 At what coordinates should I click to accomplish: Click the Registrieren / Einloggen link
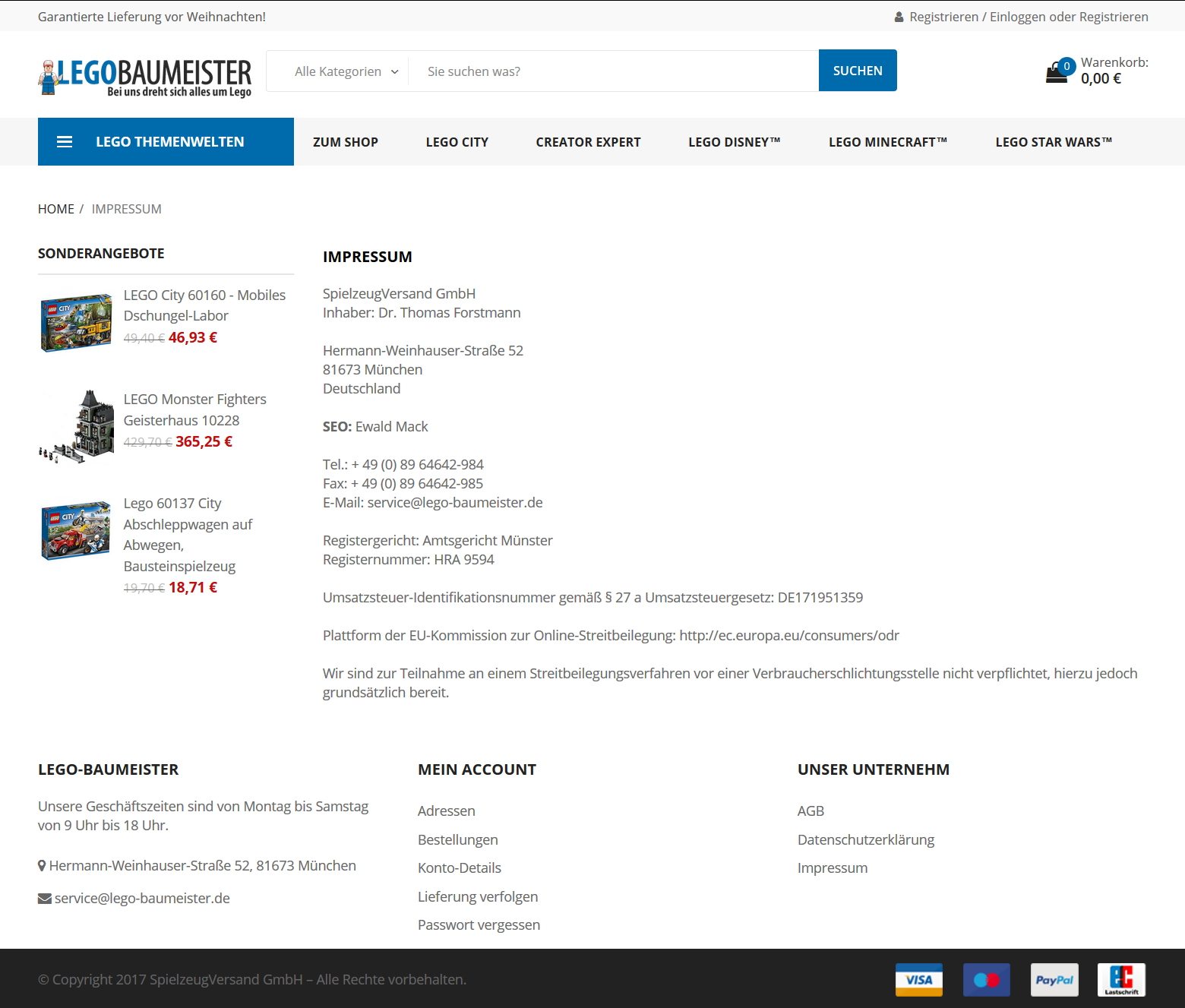click(x=1029, y=17)
